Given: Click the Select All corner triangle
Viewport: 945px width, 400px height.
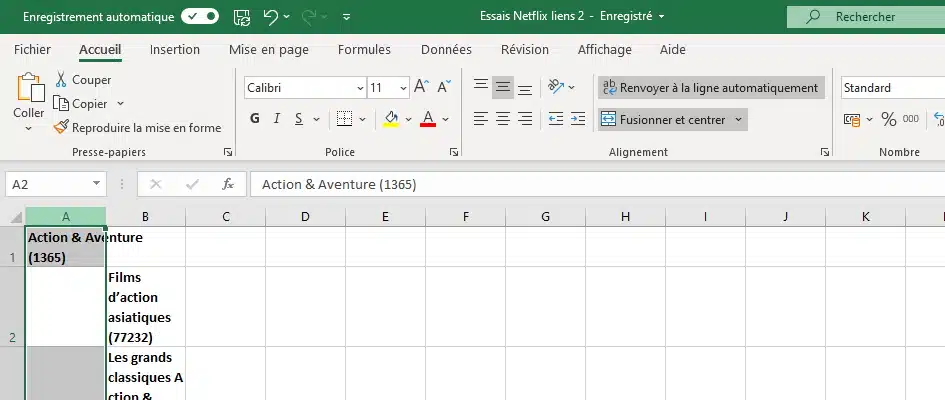Looking at the screenshot, I should 16,217.
